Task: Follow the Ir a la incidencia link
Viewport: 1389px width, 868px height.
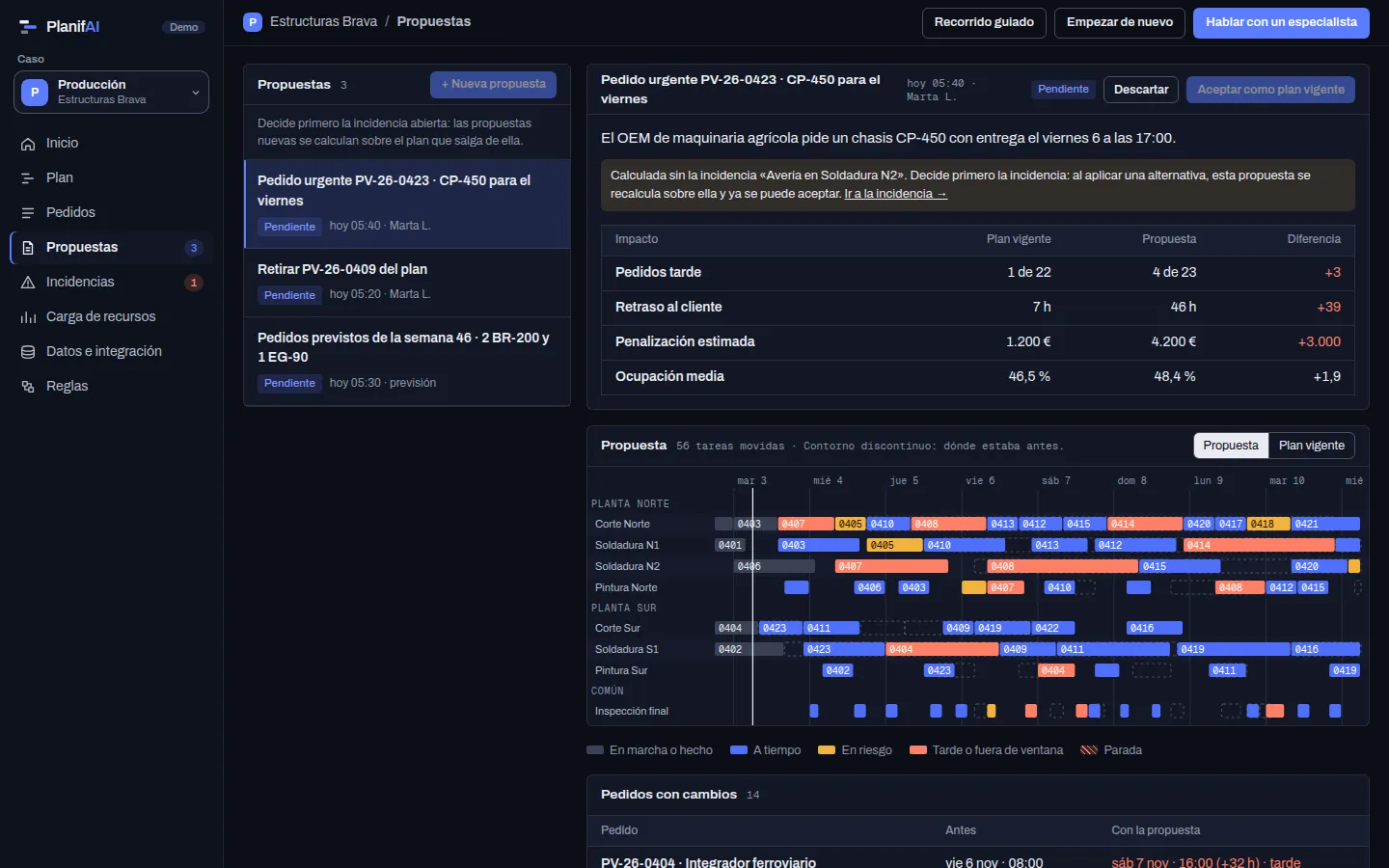Action: tap(895, 194)
